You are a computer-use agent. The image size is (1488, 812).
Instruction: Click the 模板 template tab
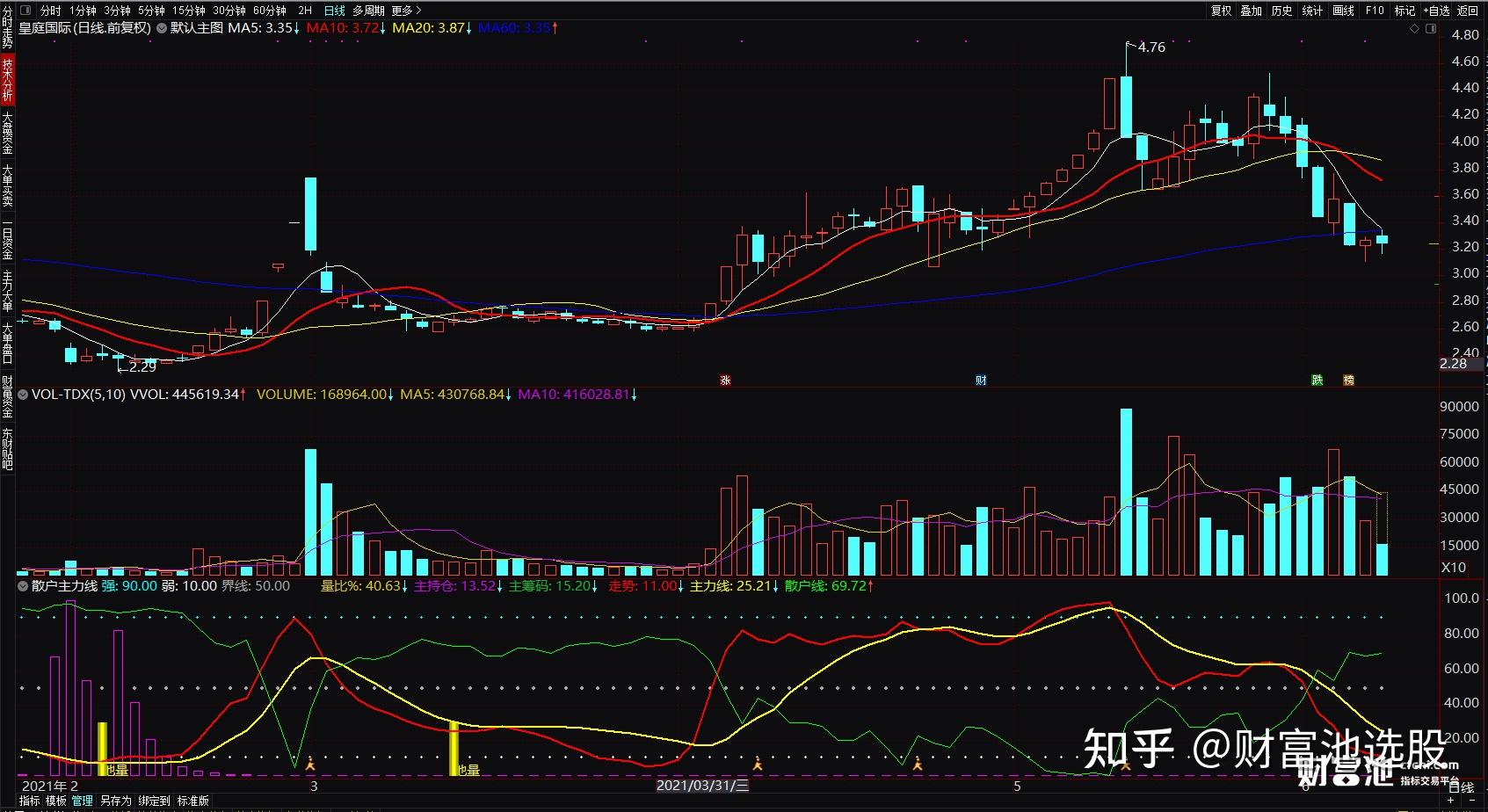tap(56, 801)
